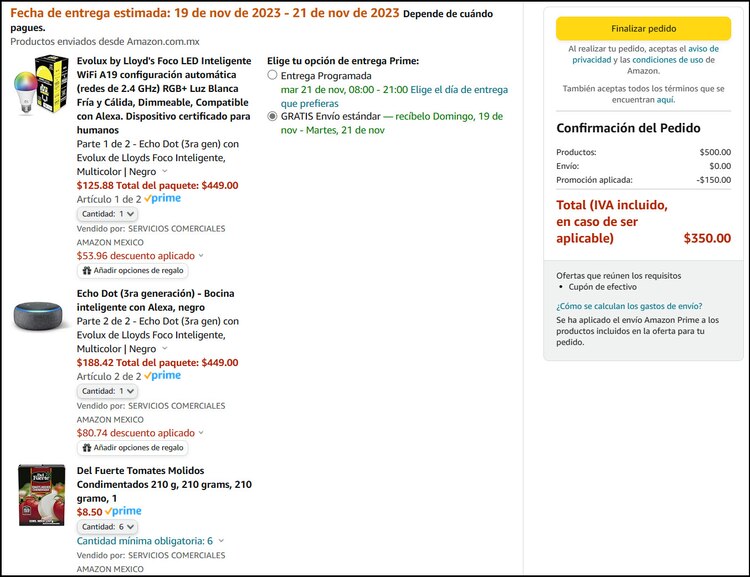Click the $188.42 Total del paquete price
750x577 pixels.
click(157, 362)
